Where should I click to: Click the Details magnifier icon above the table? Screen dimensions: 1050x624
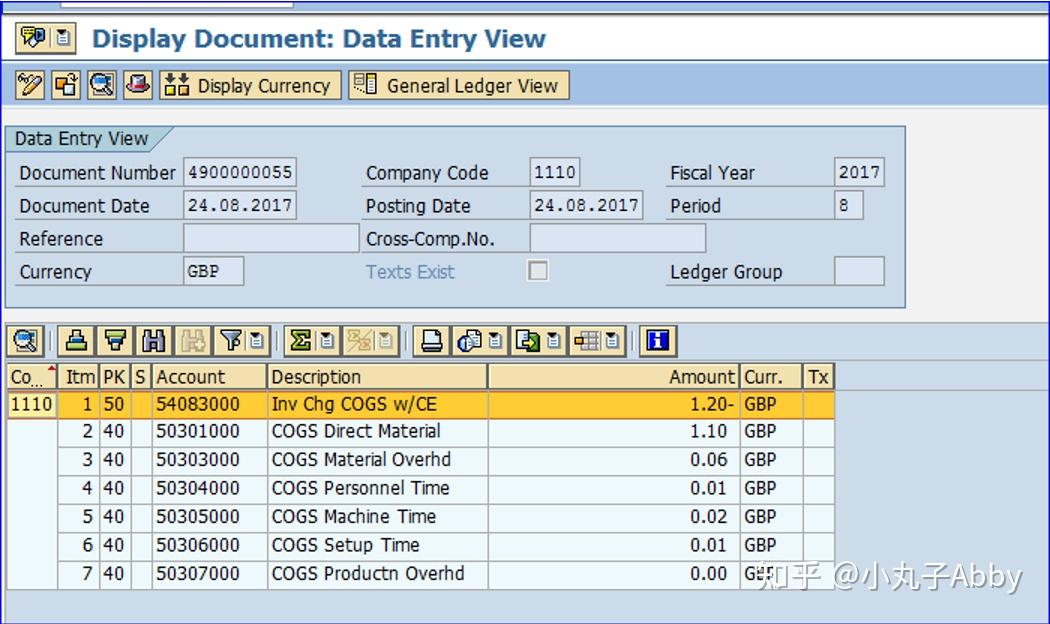[x=25, y=341]
